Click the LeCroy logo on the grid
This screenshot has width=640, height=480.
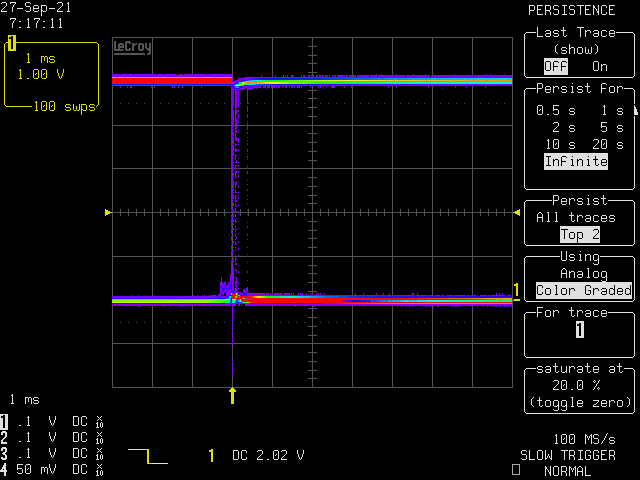[x=132, y=46]
